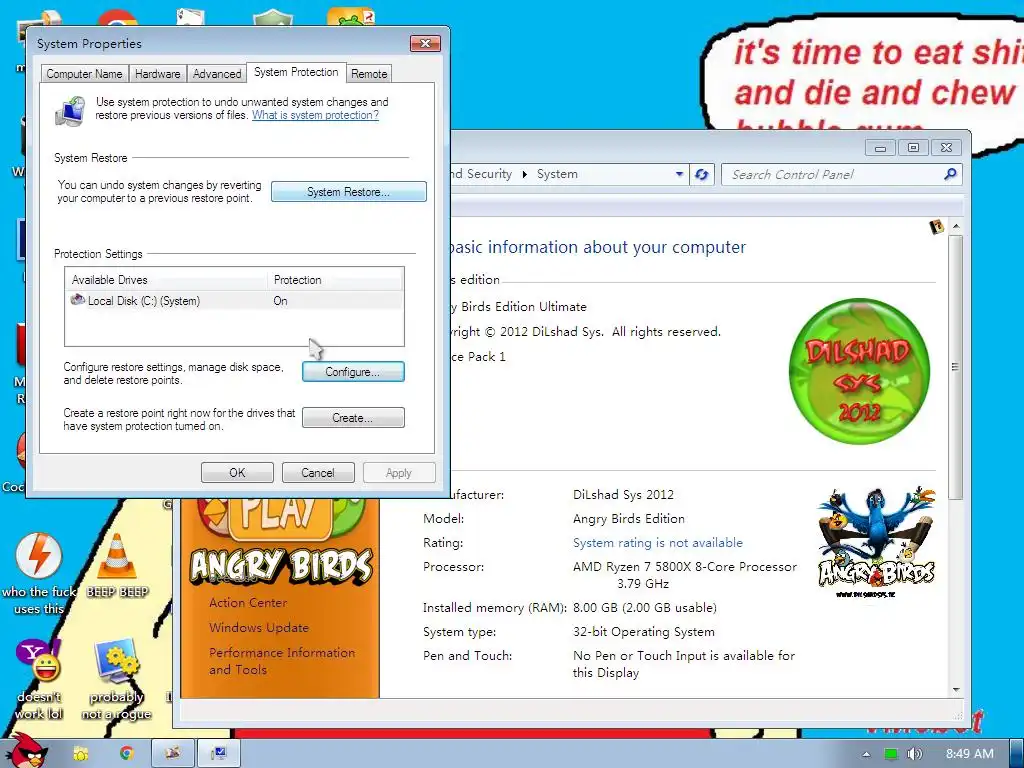The image size is (1024, 768).
Task: Click the System Restore... button
Action: click(349, 191)
